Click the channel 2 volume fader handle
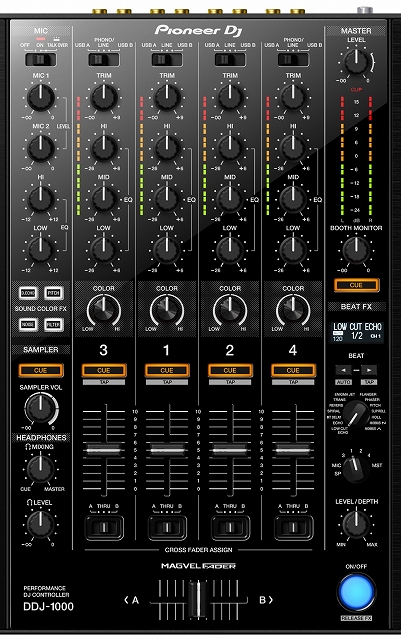401x640 pixels. [x=230, y=451]
